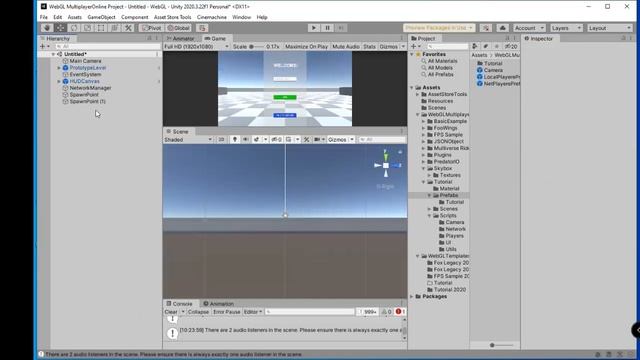
Task: Click the Step frame button
Action: tap(341, 28)
